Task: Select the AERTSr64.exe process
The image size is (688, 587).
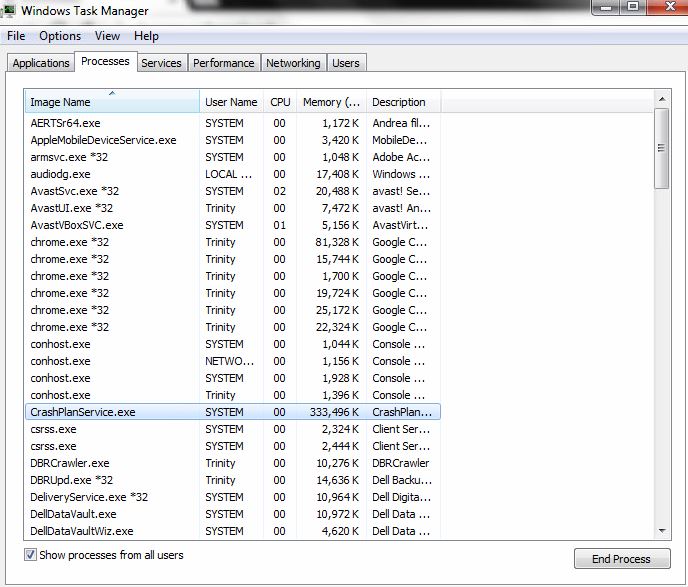Action: coord(233,123)
